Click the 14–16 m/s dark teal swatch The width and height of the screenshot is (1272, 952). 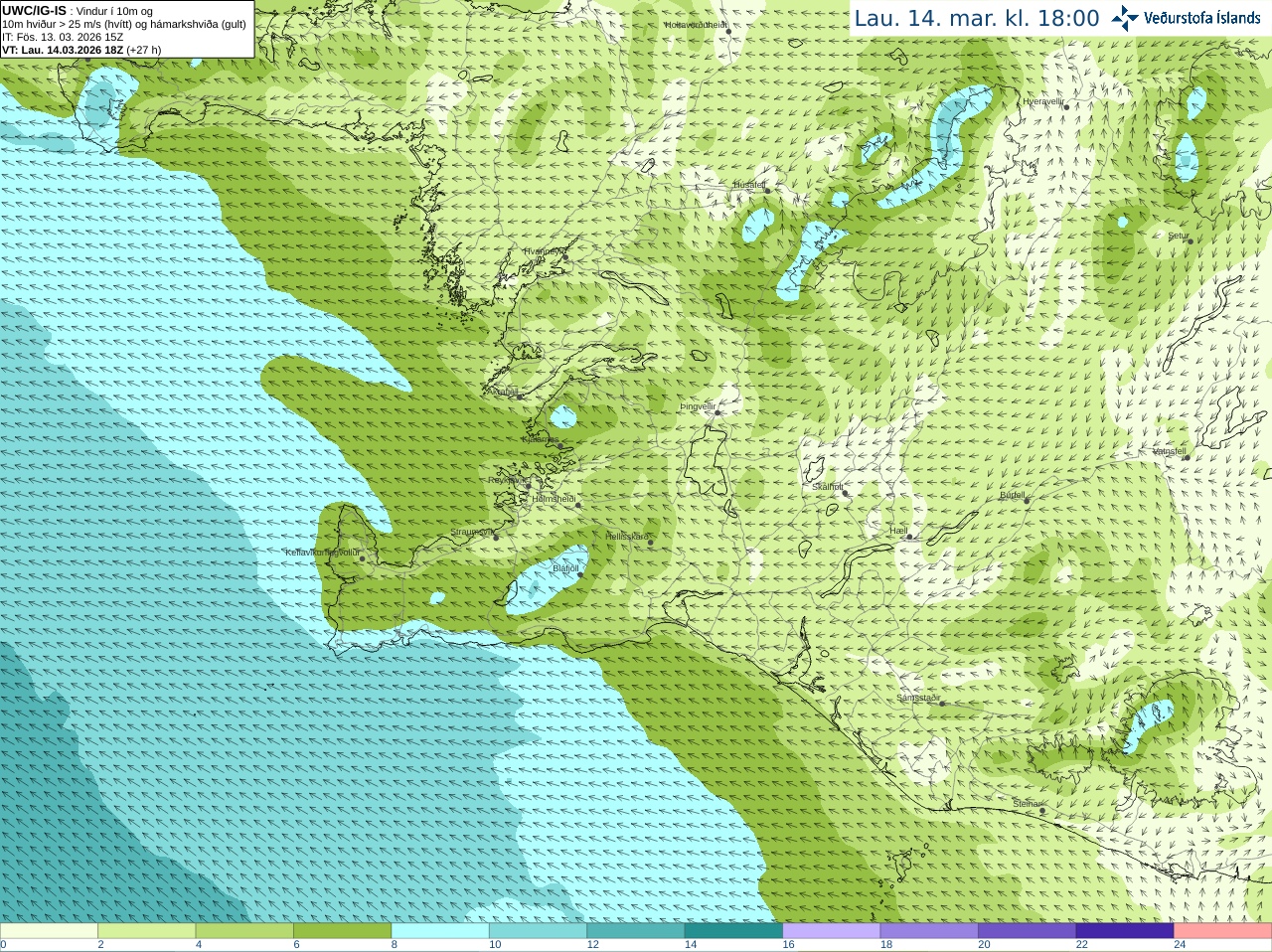click(733, 931)
